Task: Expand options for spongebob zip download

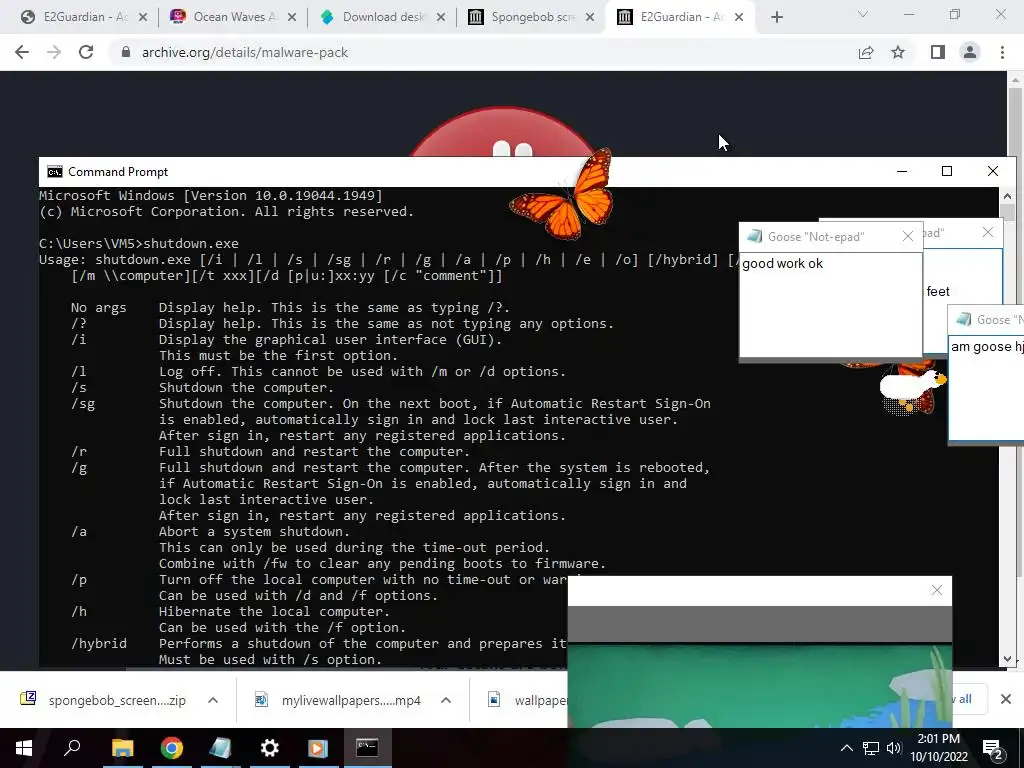Action: tap(213, 700)
